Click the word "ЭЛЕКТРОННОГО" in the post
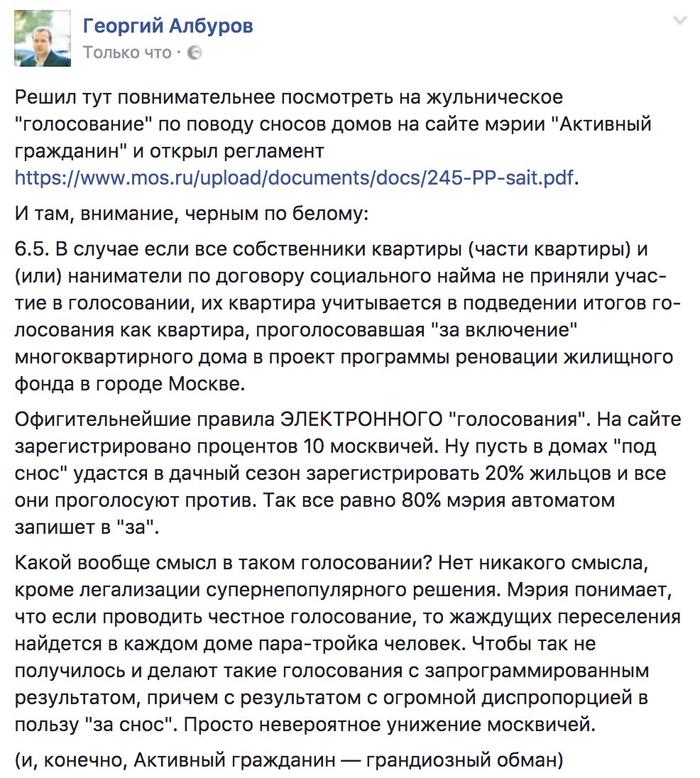The width and height of the screenshot is (700, 778). point(361,420)
